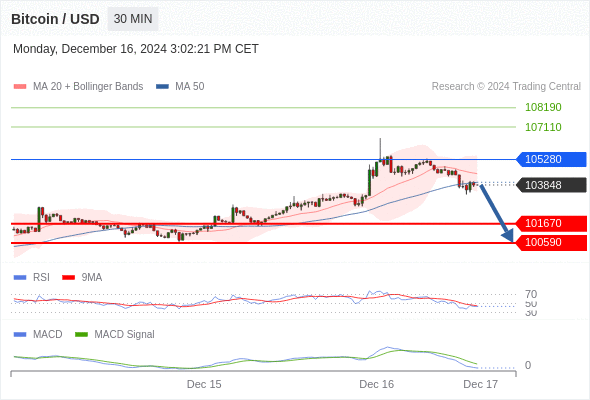Image resolution: width=590 pixels, height=400 pixels.
Task: Click the blue MACD legend swatch
Action: pos(20,334)
